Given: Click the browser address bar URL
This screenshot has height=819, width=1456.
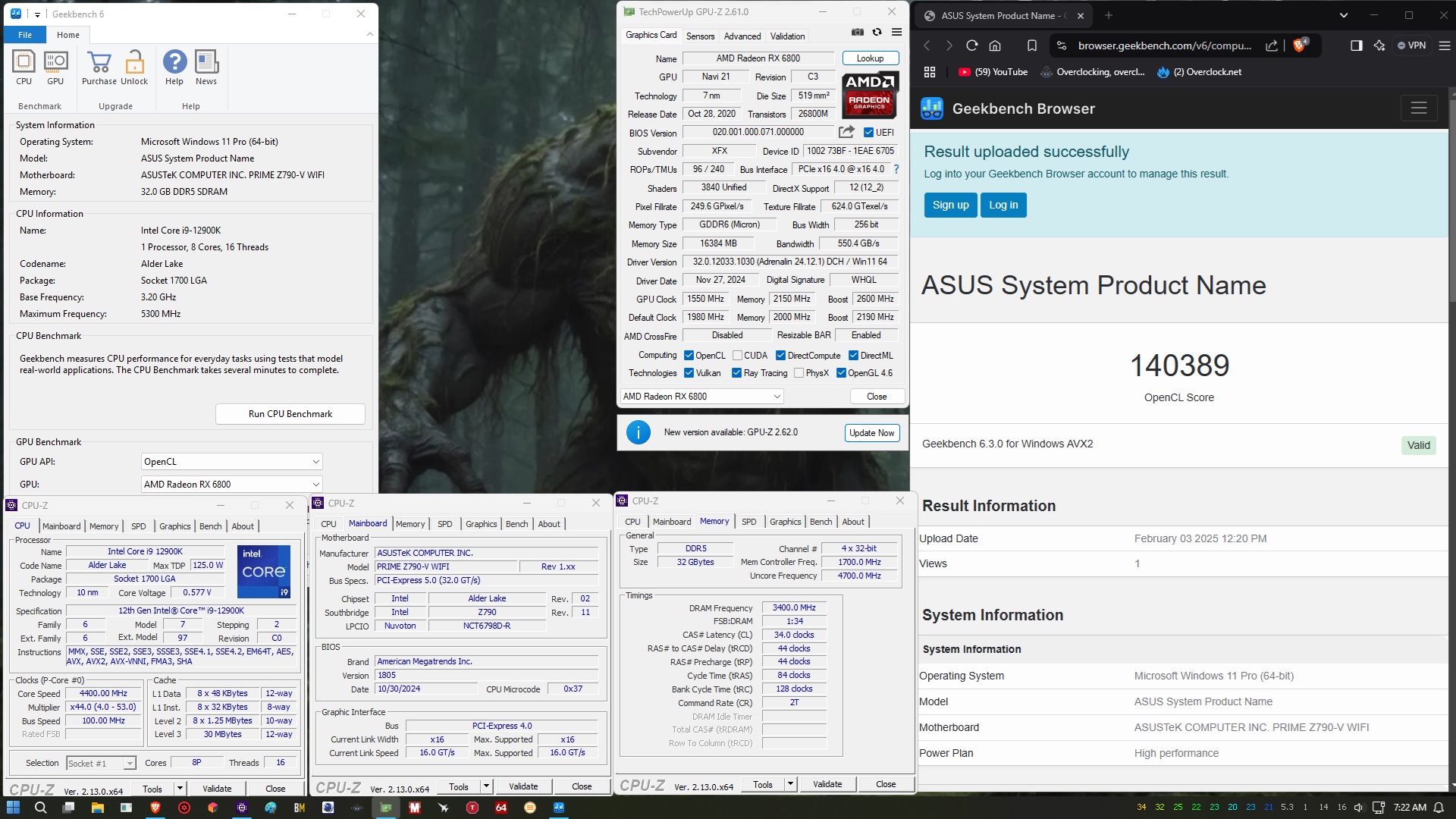Looking at the screenshot, I should (x=1164, y=45).
